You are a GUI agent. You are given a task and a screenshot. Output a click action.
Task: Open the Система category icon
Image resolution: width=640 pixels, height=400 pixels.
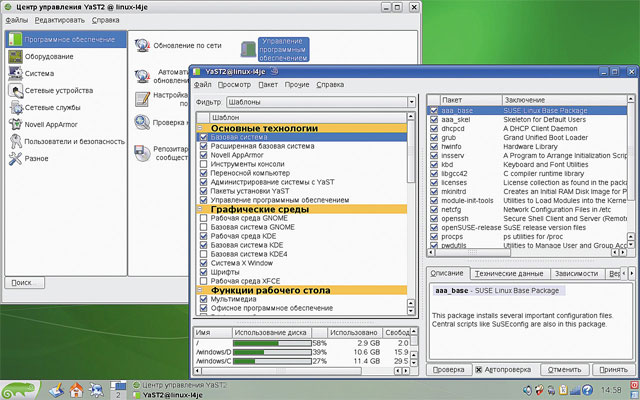pyautogui.click(x=16, y=73)
